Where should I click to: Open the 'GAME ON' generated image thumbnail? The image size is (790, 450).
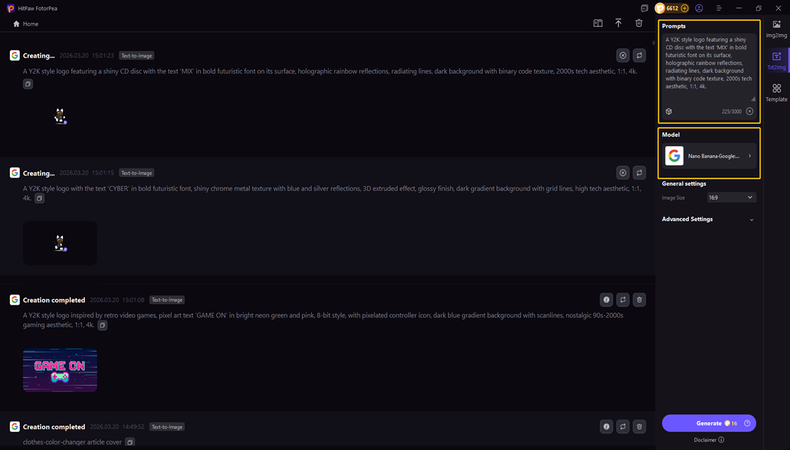coord(60,369)
